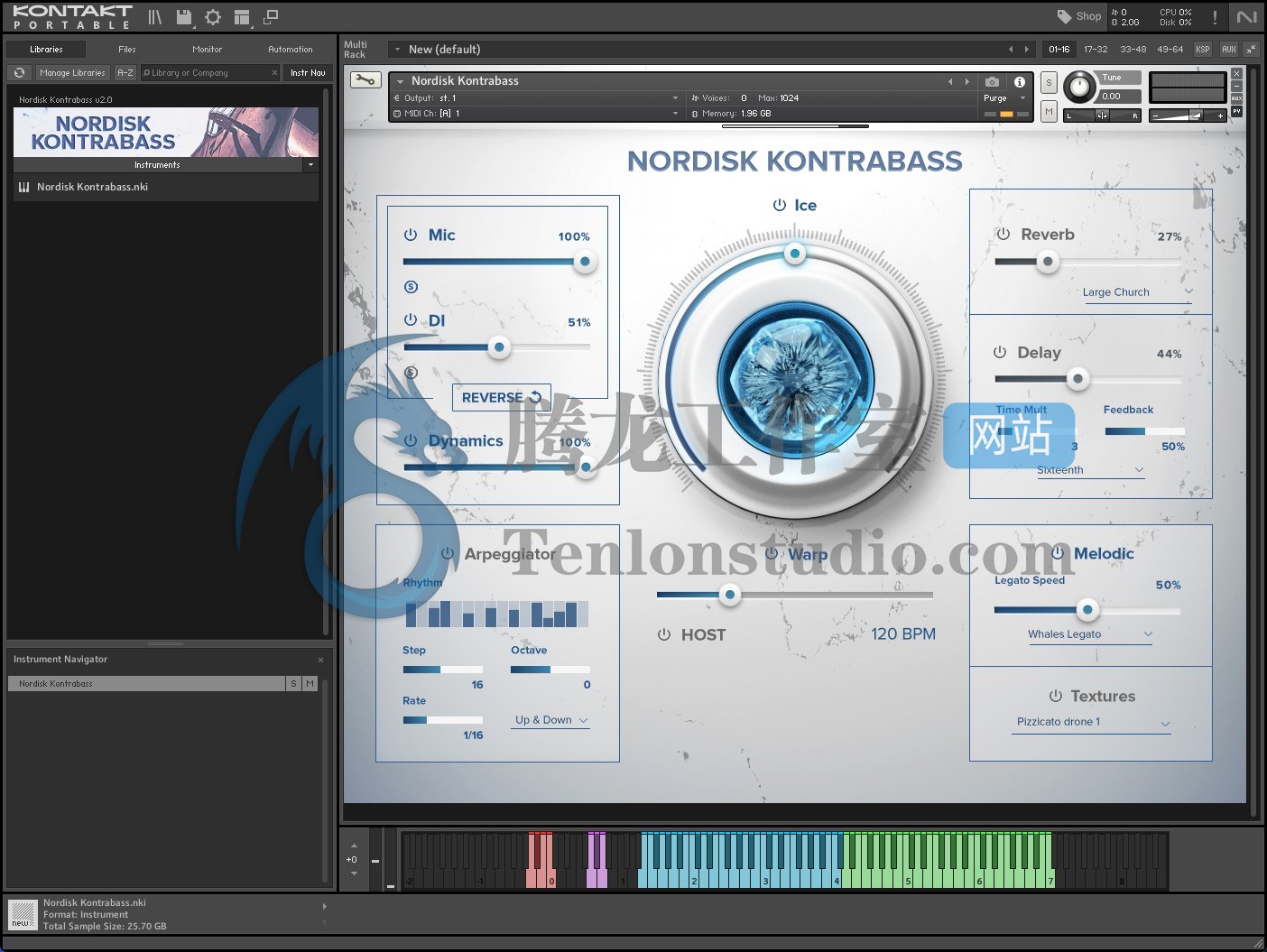The height and width of the screenshot is (952, 1267).
Task: Click the minimized view icon
Action: click(271, 17)
